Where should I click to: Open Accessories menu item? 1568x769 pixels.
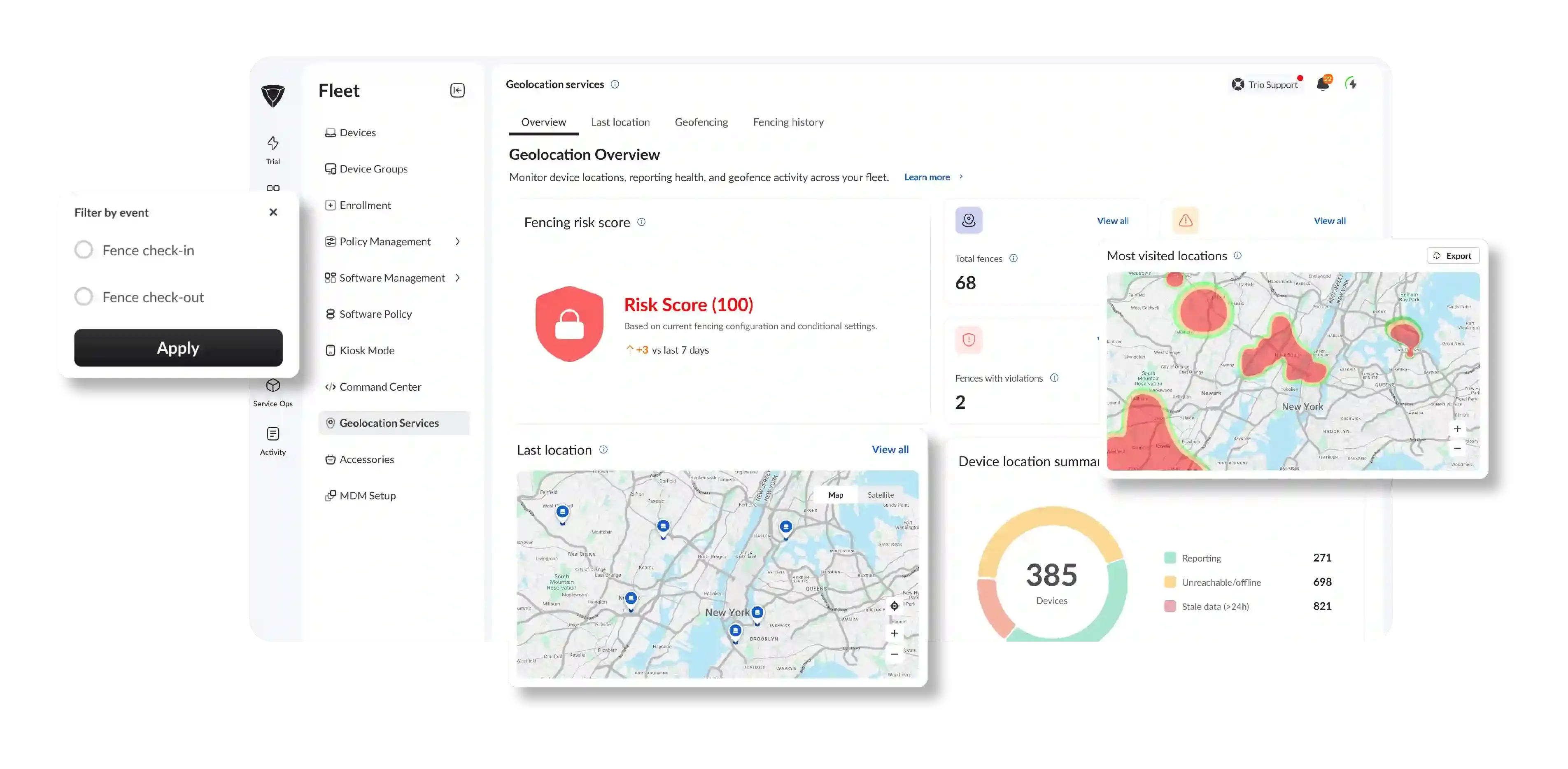393,459
